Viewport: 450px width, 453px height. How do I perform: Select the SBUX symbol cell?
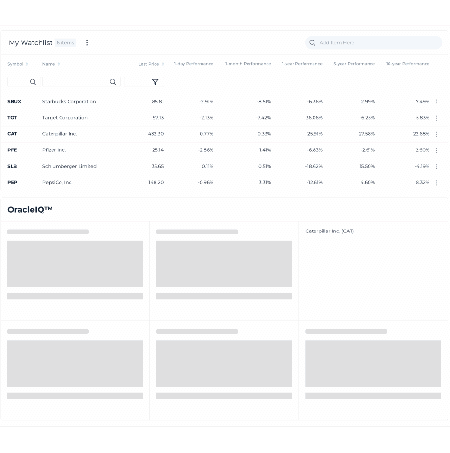pos(14,101)
